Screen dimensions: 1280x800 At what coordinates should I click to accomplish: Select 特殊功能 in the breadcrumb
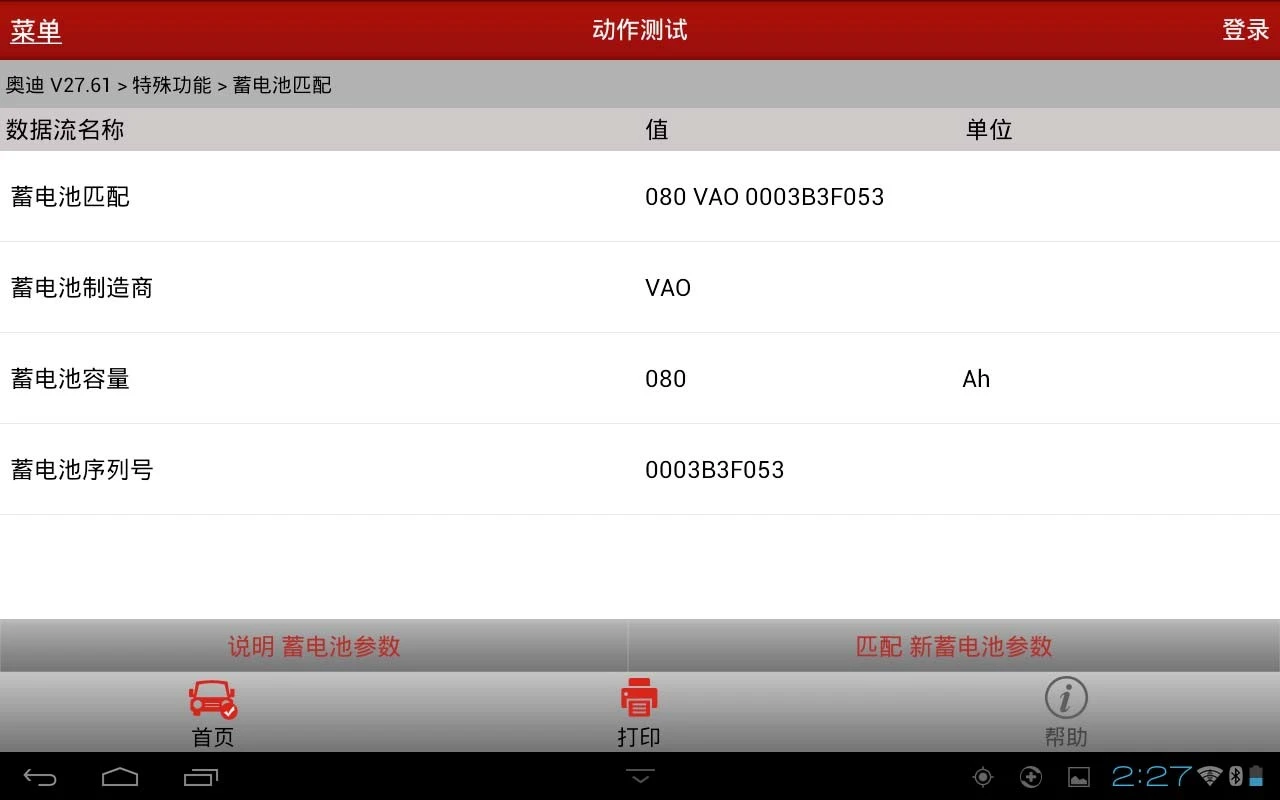tap(172, 85)
